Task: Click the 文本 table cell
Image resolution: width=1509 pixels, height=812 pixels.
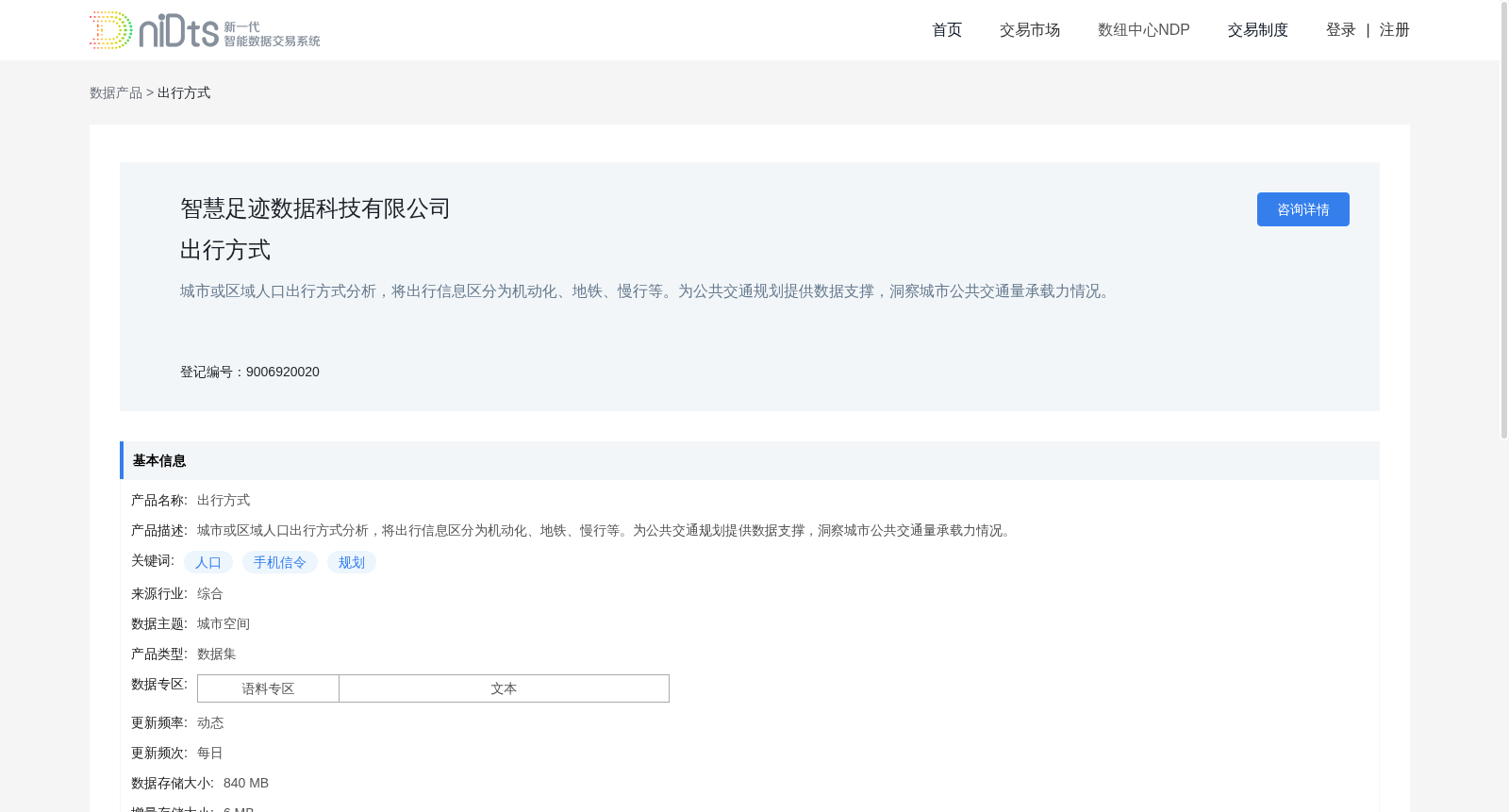Action: 504,688
